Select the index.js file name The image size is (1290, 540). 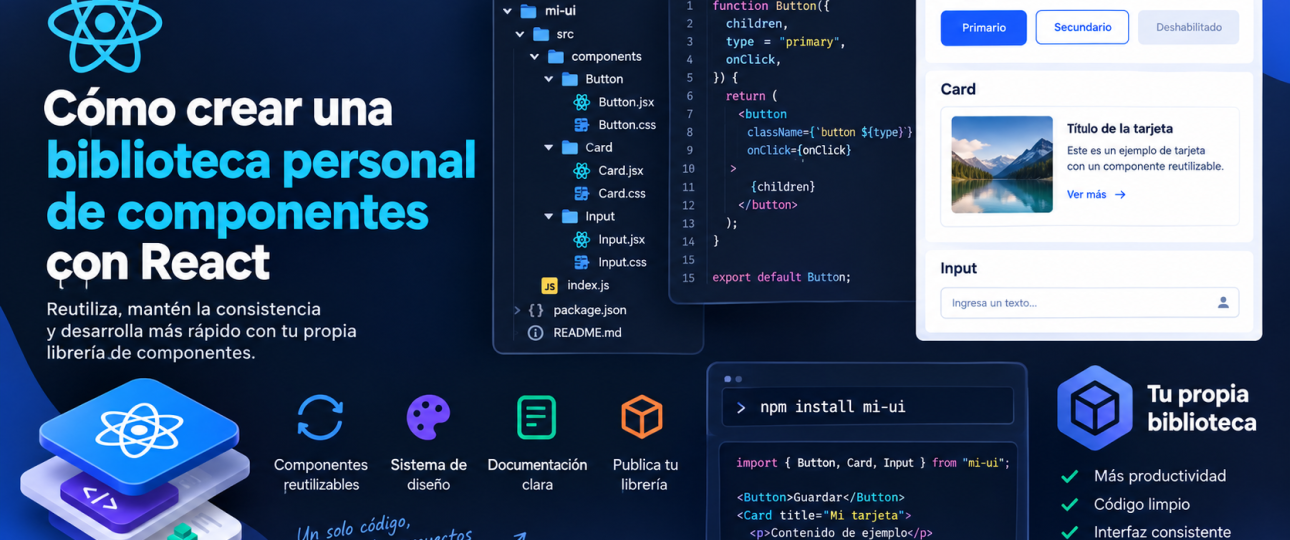588,286
